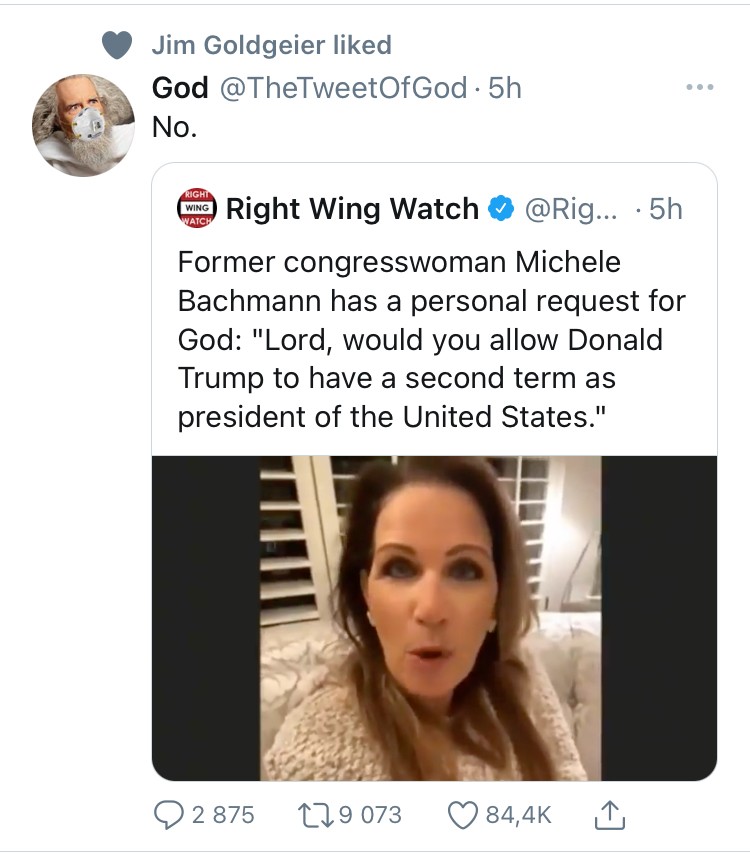The width and height of the screenshot is (750, 868).
Task: Click the filled heart beside 'Jim Goldgeier liked'
Action: coord(117,45)
